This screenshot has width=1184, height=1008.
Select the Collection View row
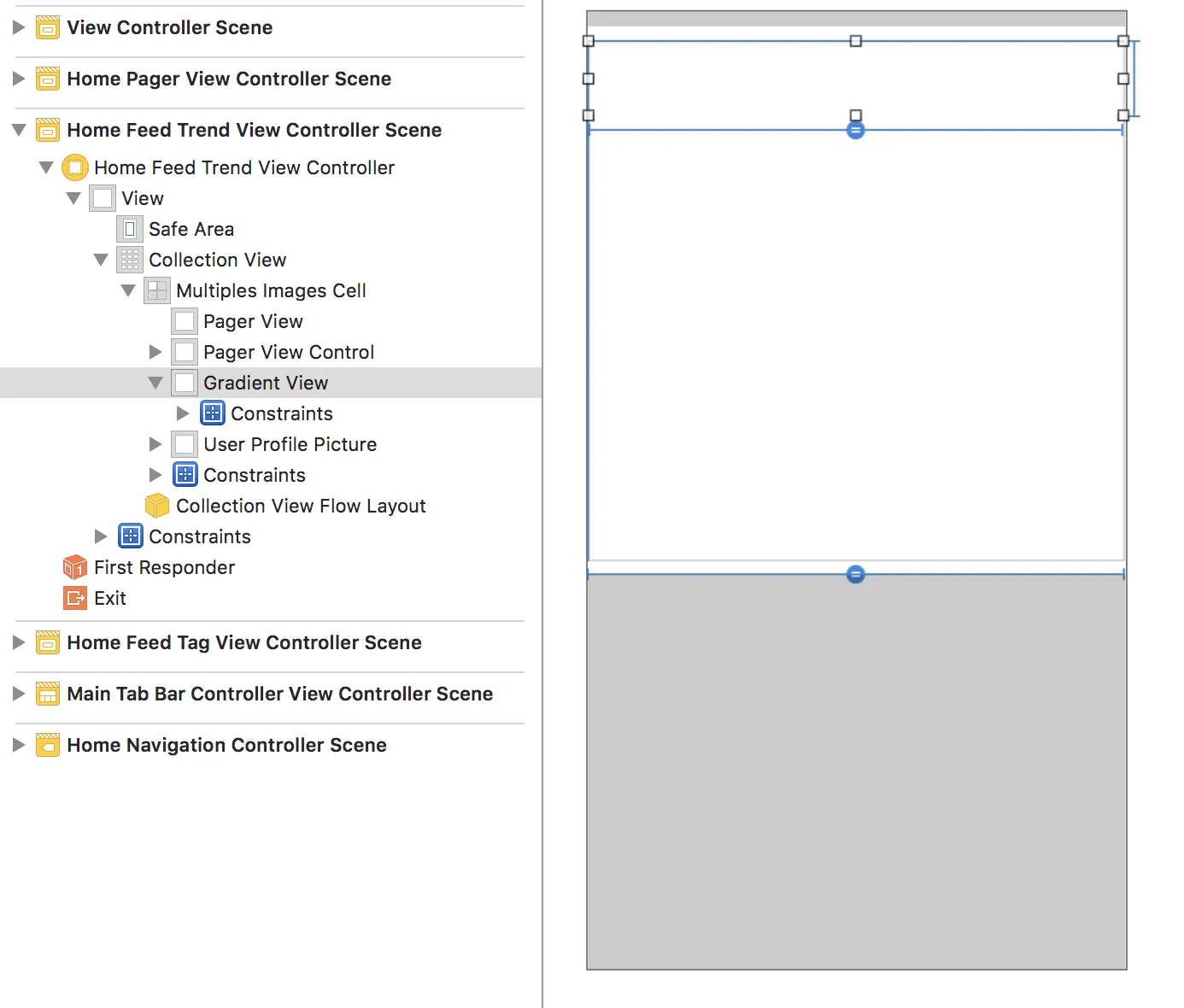pos(271,260)
